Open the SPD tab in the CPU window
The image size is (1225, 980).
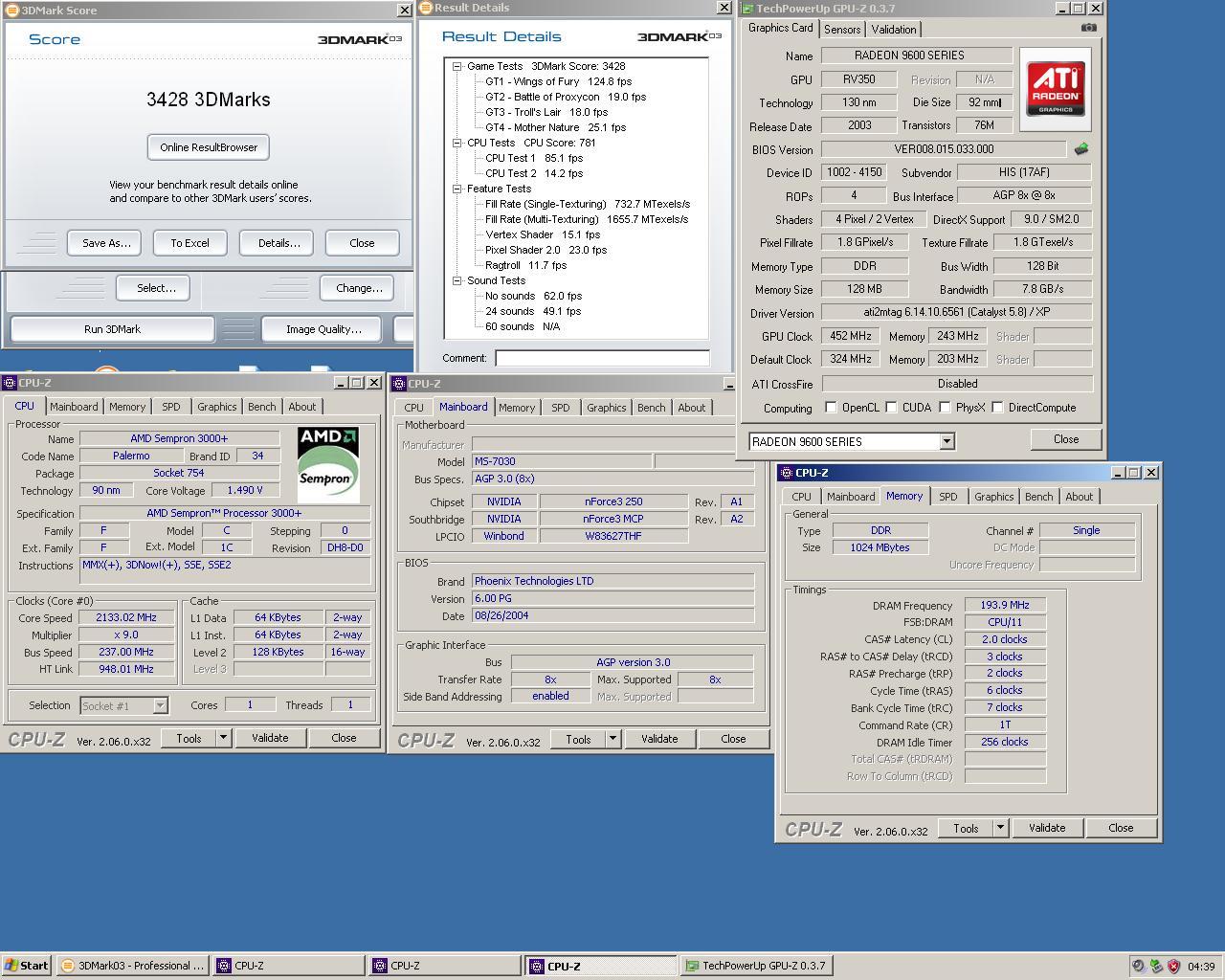click(x=170, y=407)
